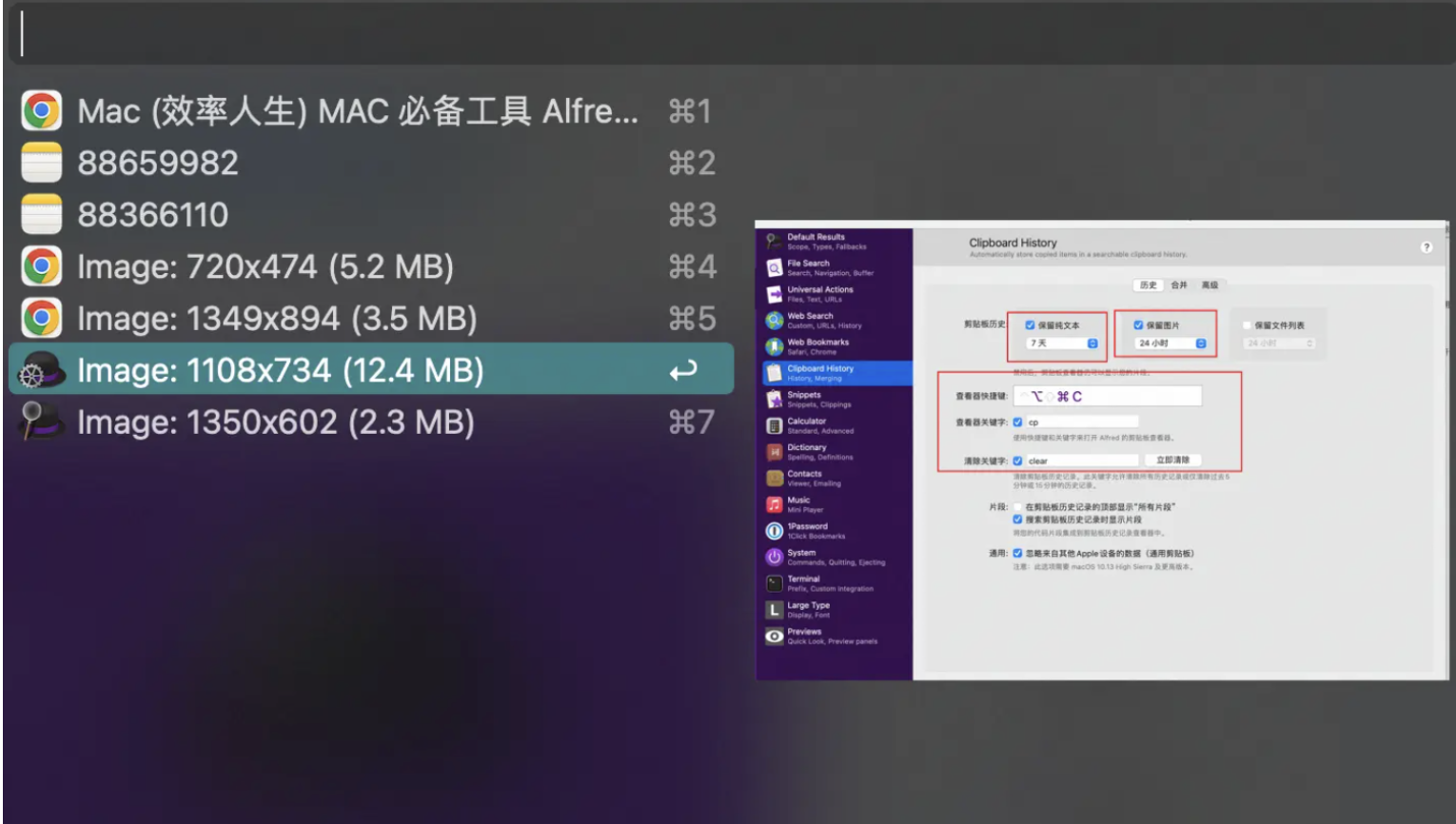Screen dimensions: 1456x824
Task: Click the help question mark in the preview
Action: tap(1426, 247)
